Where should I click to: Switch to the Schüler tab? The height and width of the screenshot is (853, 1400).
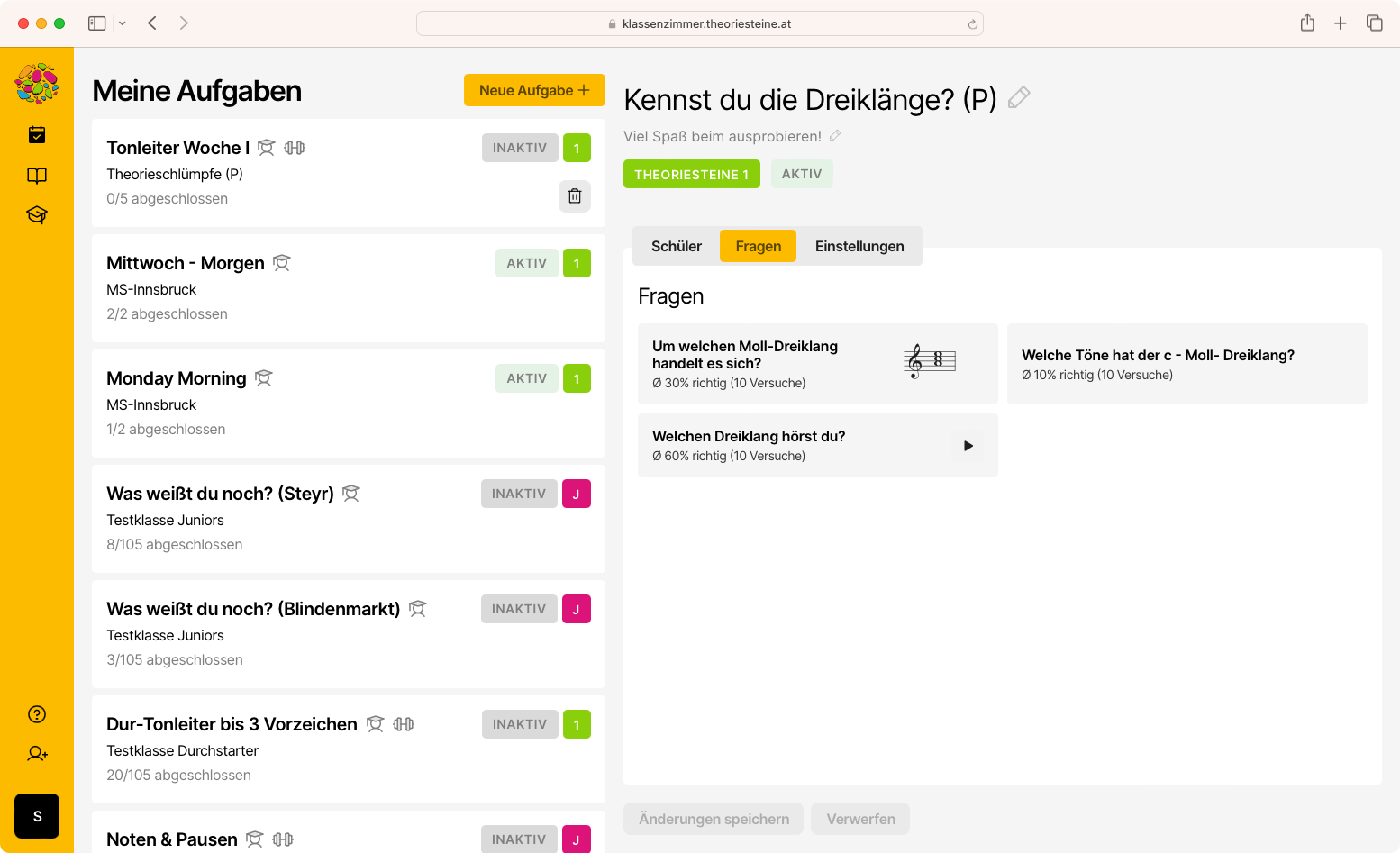pyautogui.click(x=677, y=246)
